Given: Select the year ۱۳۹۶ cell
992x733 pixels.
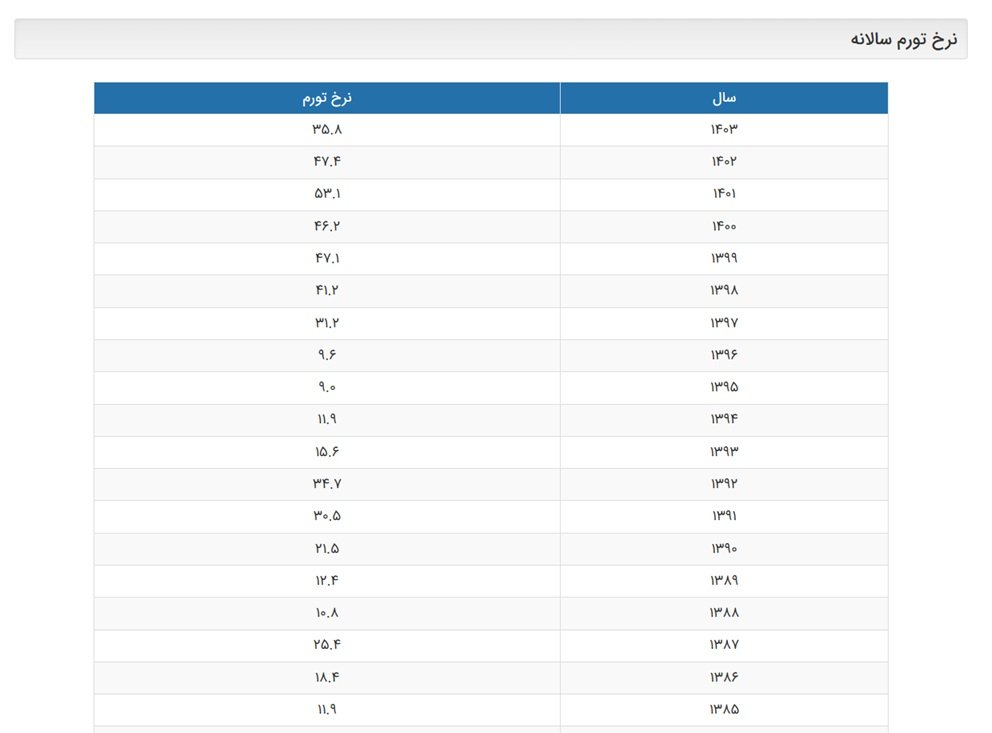Looking at the screenshot, I should point(724,355).
